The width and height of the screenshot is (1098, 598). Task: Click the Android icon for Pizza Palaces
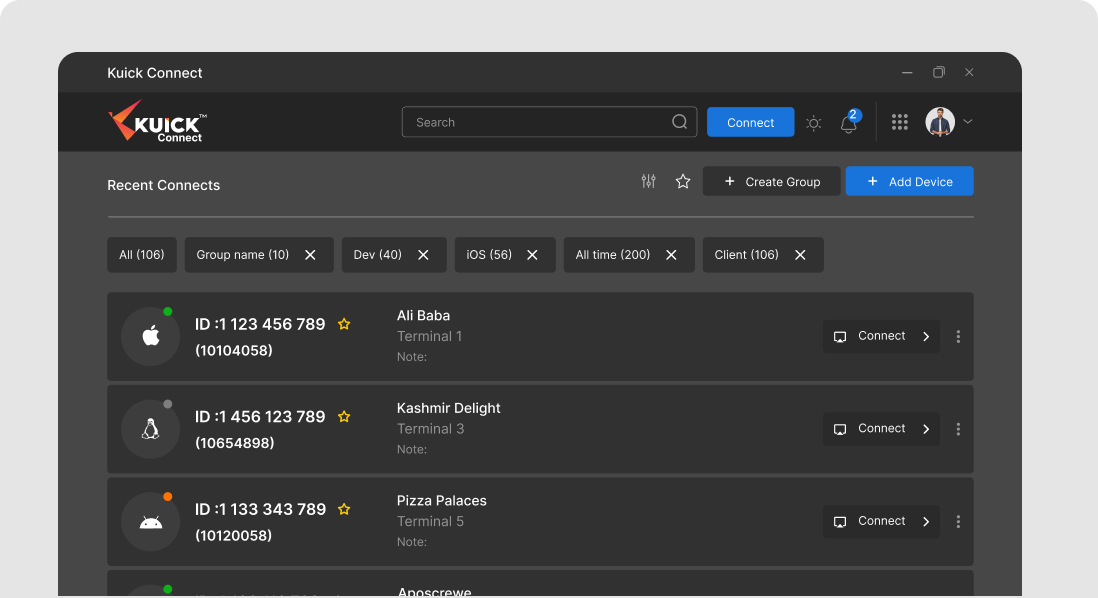click(151, 522)
